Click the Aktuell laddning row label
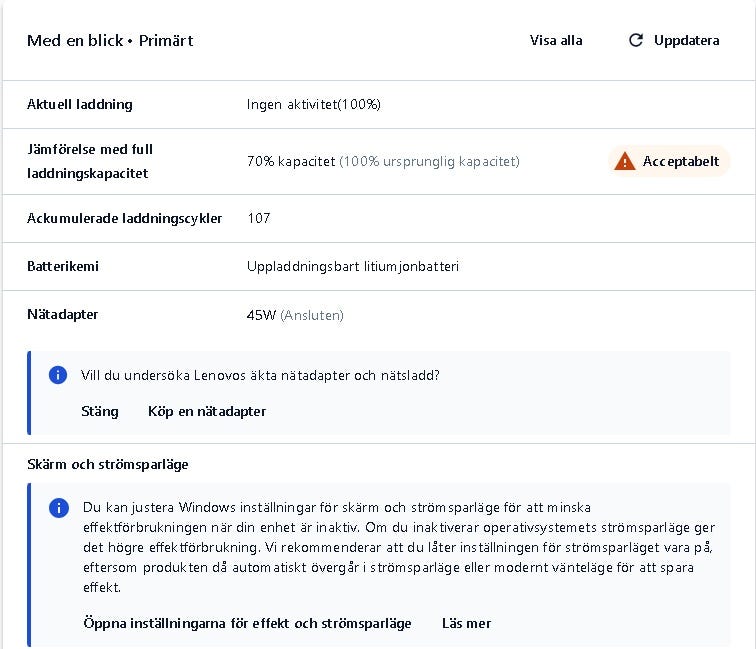This screenshot has width=756, height=649. point(80,104)
